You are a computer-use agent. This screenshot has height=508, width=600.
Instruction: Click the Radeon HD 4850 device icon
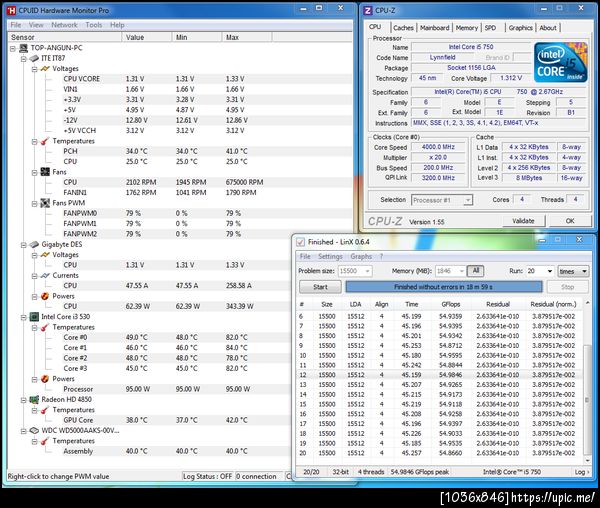click(x=33, y=400)
